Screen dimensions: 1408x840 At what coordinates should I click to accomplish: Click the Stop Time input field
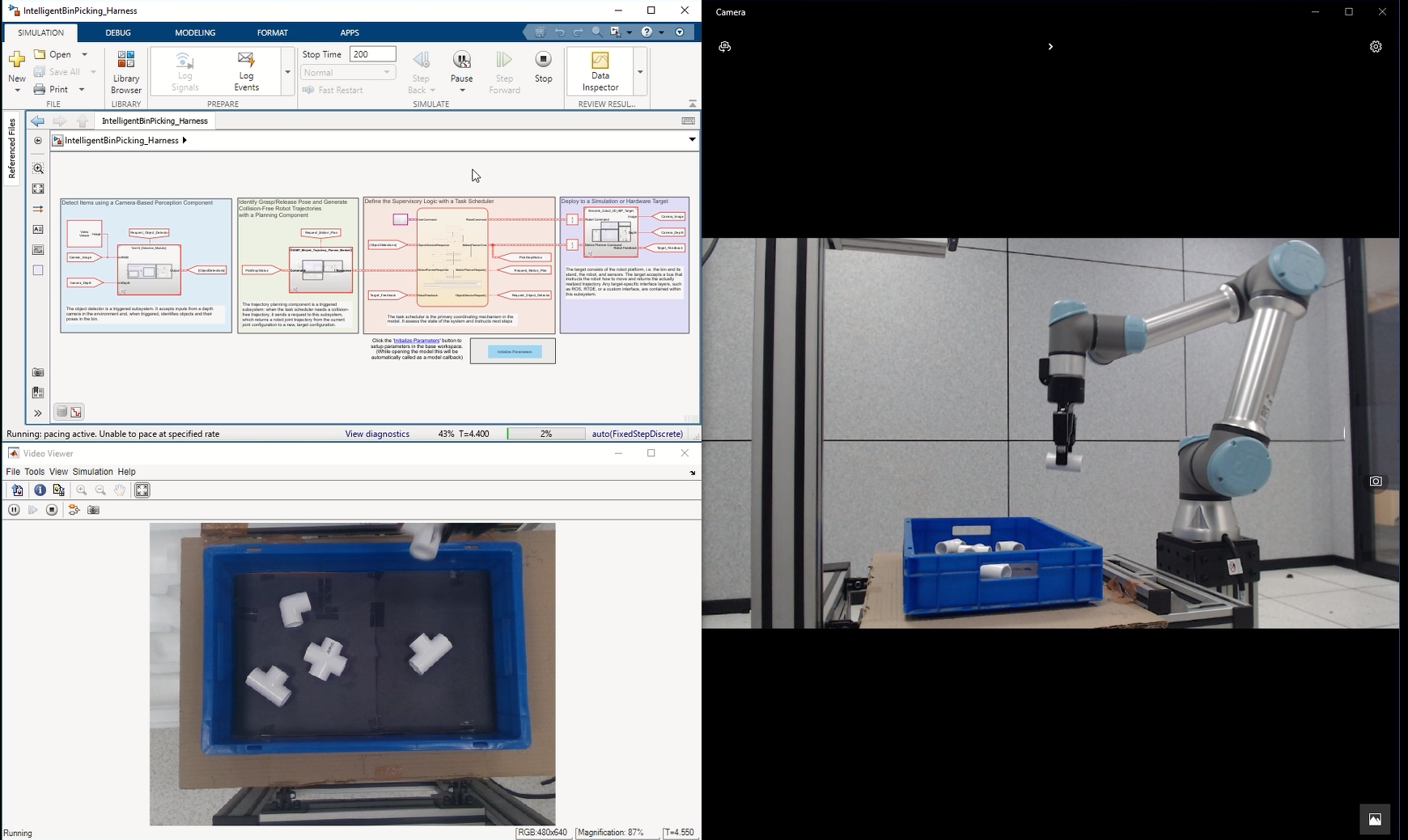[x=372, y=54]
